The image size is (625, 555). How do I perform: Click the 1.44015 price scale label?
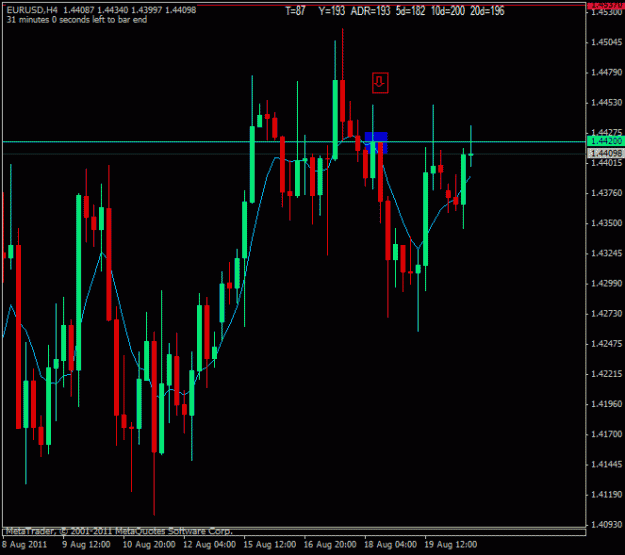(x=606, y=163)
